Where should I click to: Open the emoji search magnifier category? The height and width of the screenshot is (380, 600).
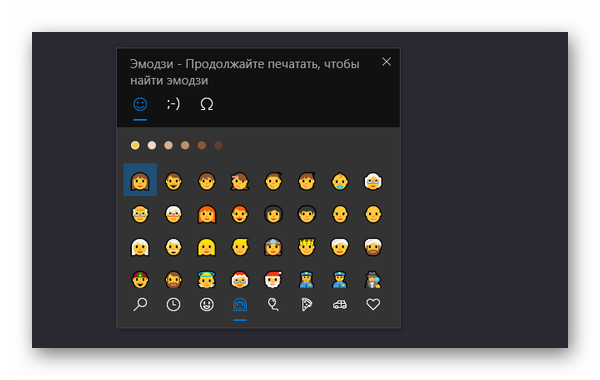point(140,305)
